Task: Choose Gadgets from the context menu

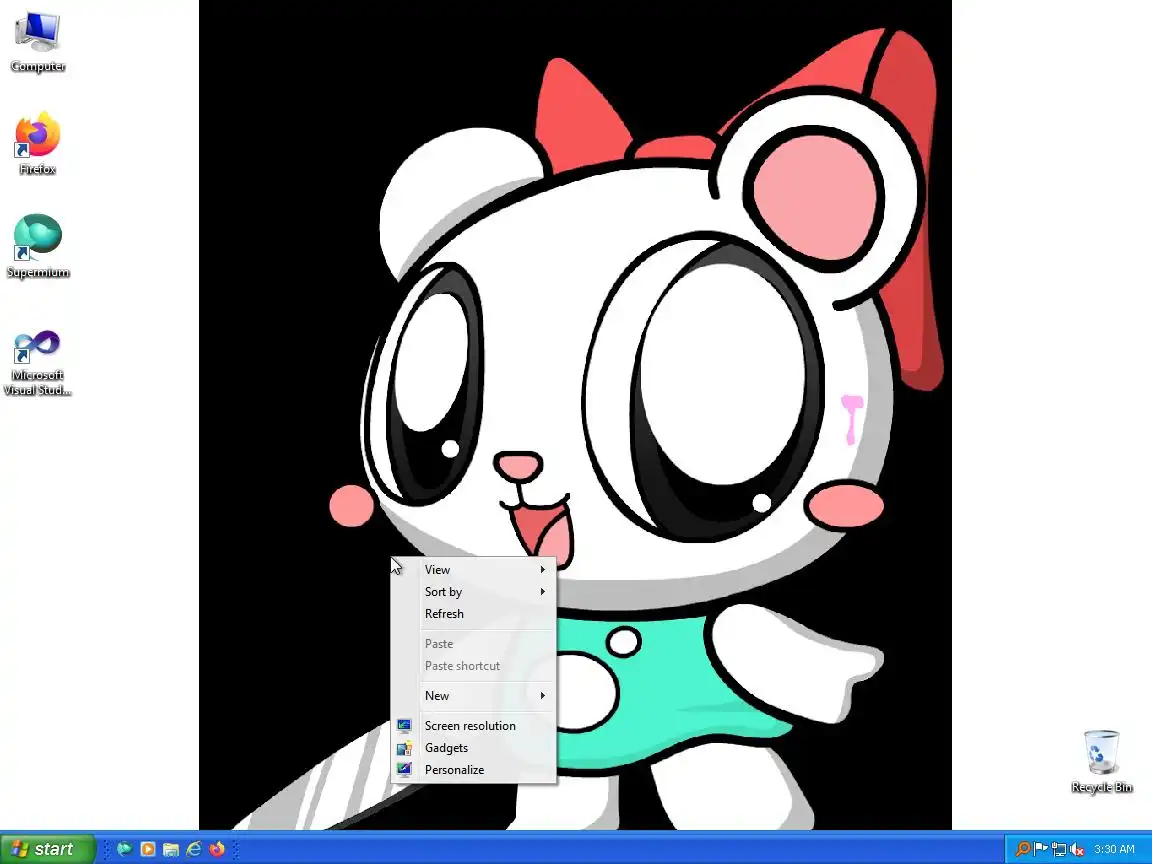Action: [x=473, y=748]
